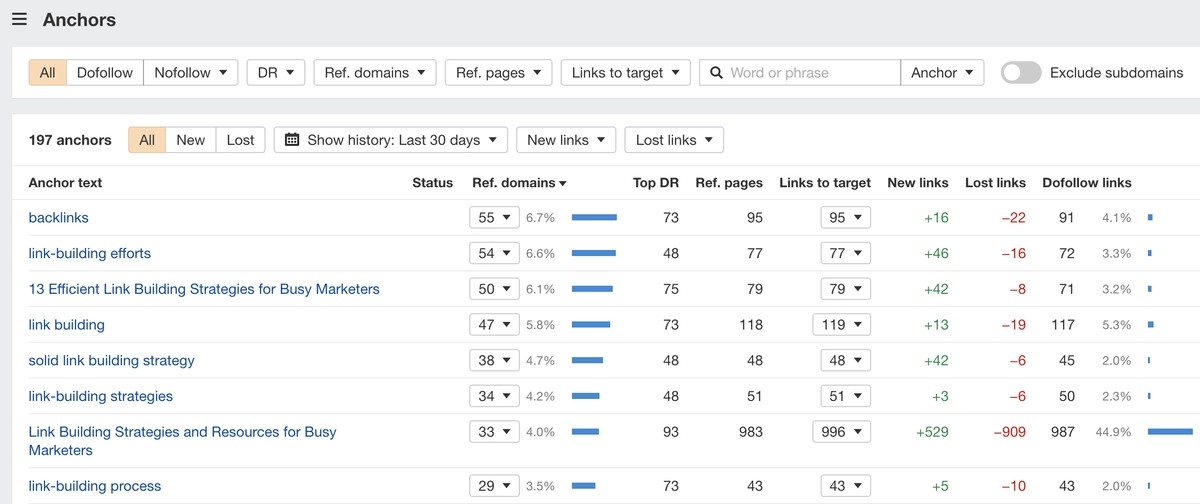This screenshot has width=1200, height=504.
Task: Open the Lost links dropdown button
Action: click(x=674, y=140)
